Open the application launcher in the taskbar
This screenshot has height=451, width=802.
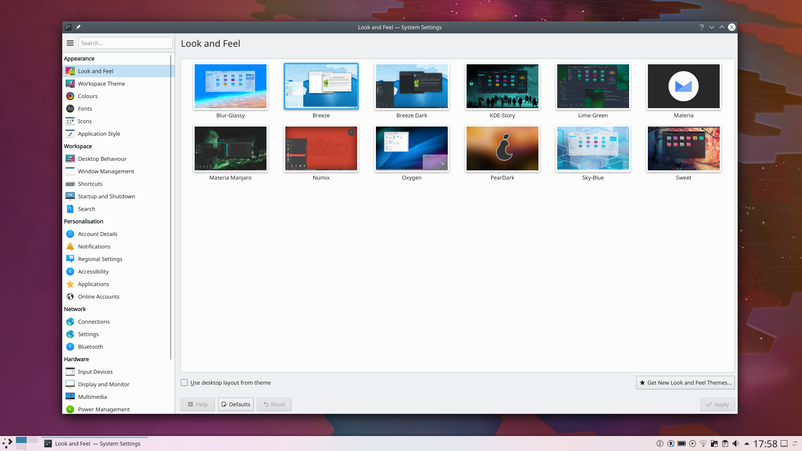point(7,443)
